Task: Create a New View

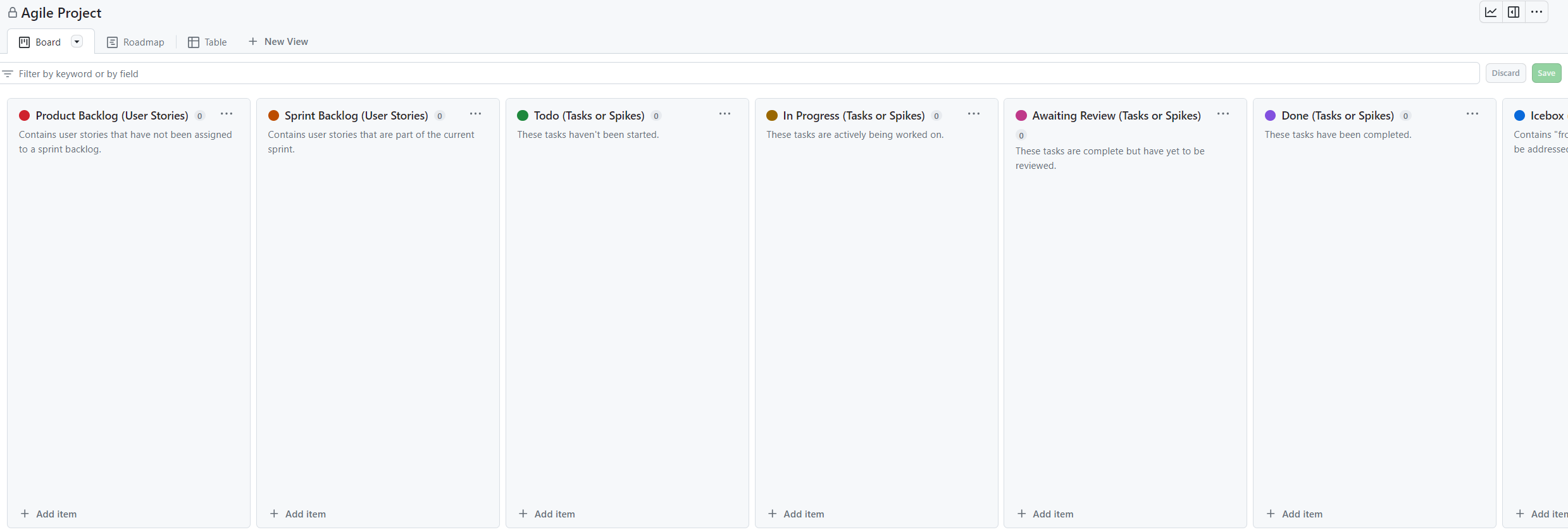Action: [278, 42]
